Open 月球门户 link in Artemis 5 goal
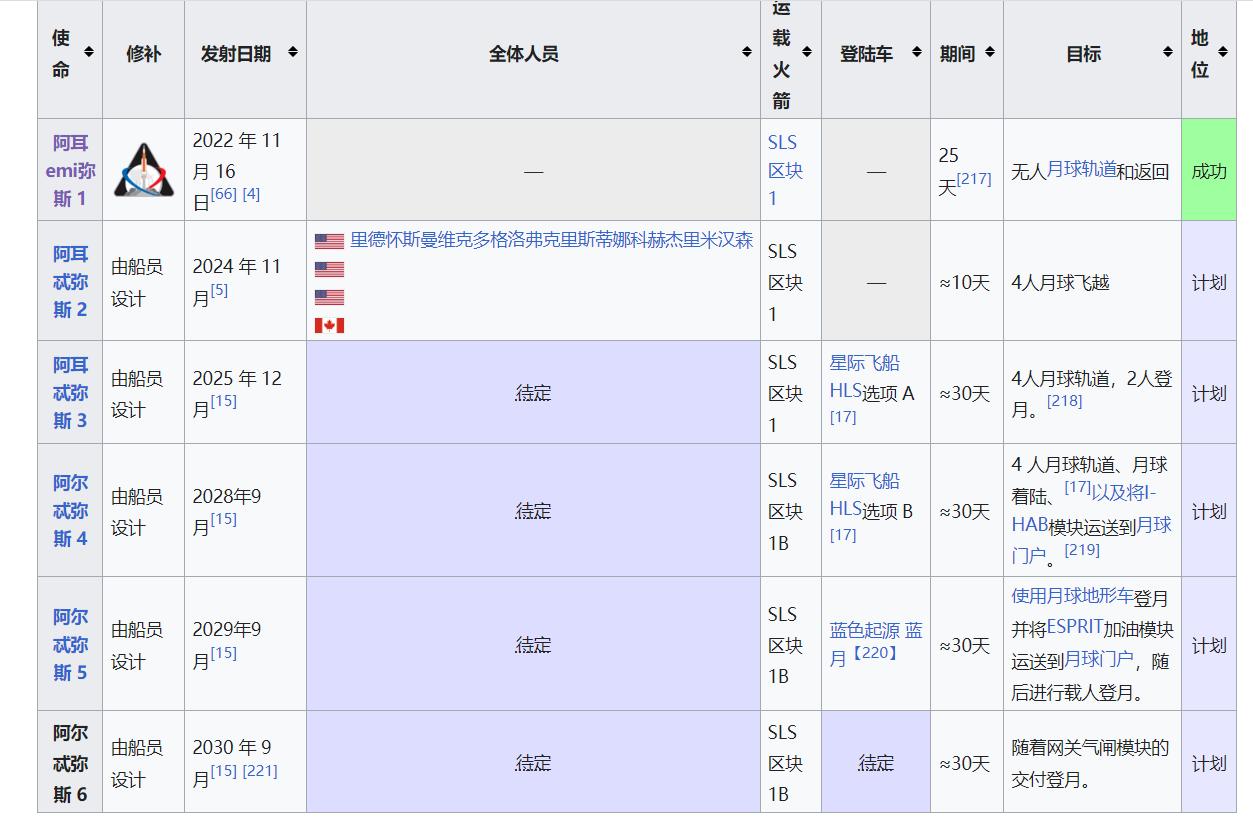This screenshot has width=1253, height=821. 1098,659
